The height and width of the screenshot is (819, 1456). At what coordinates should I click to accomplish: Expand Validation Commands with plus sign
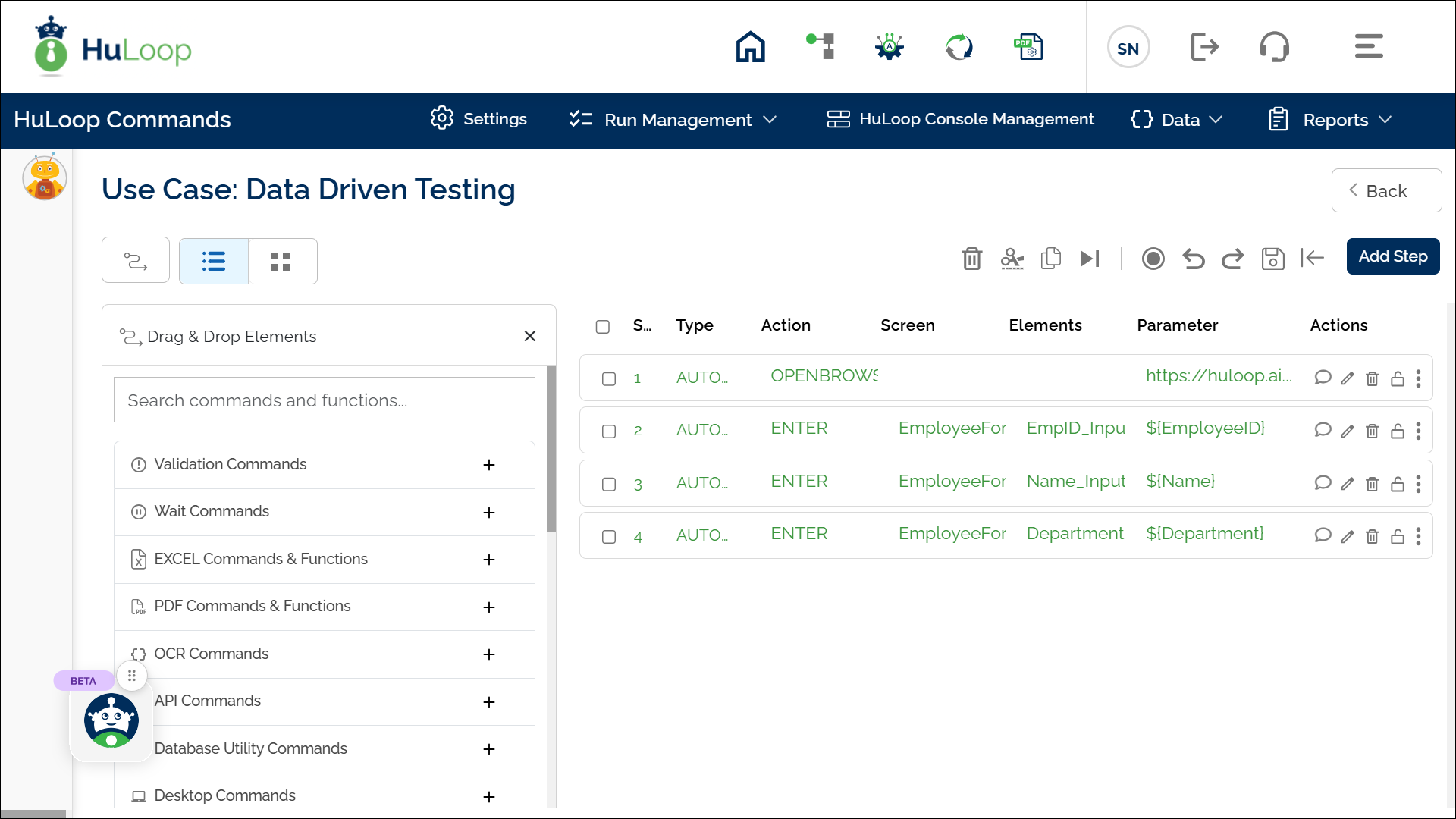[489, 465]
